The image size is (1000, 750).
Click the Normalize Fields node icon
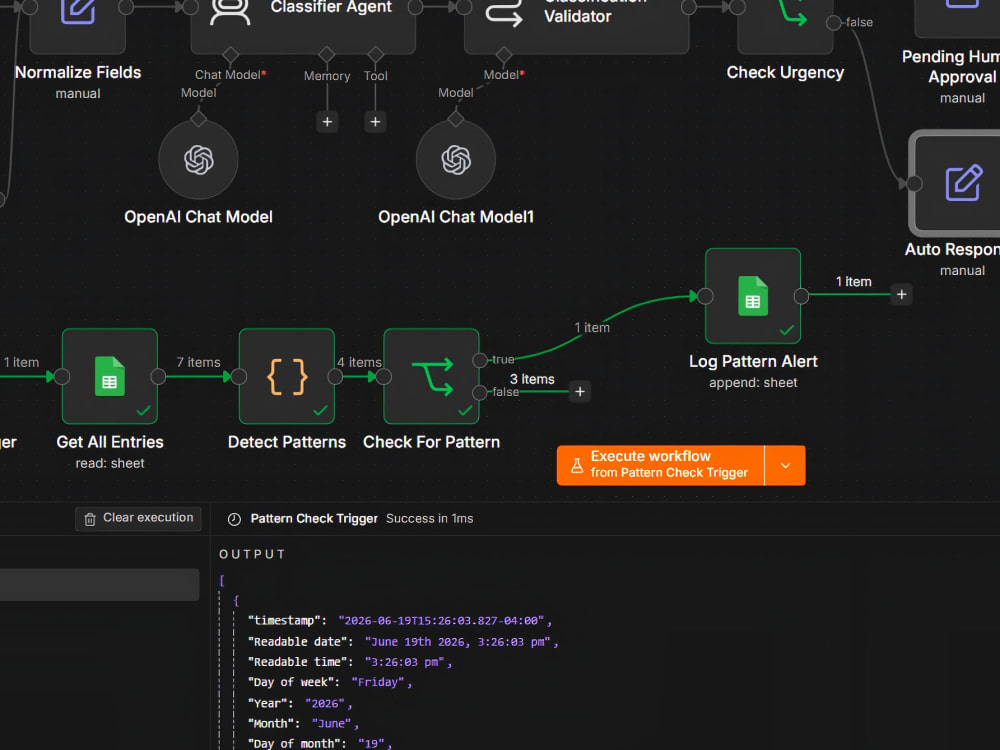click(x=78, y=11)
